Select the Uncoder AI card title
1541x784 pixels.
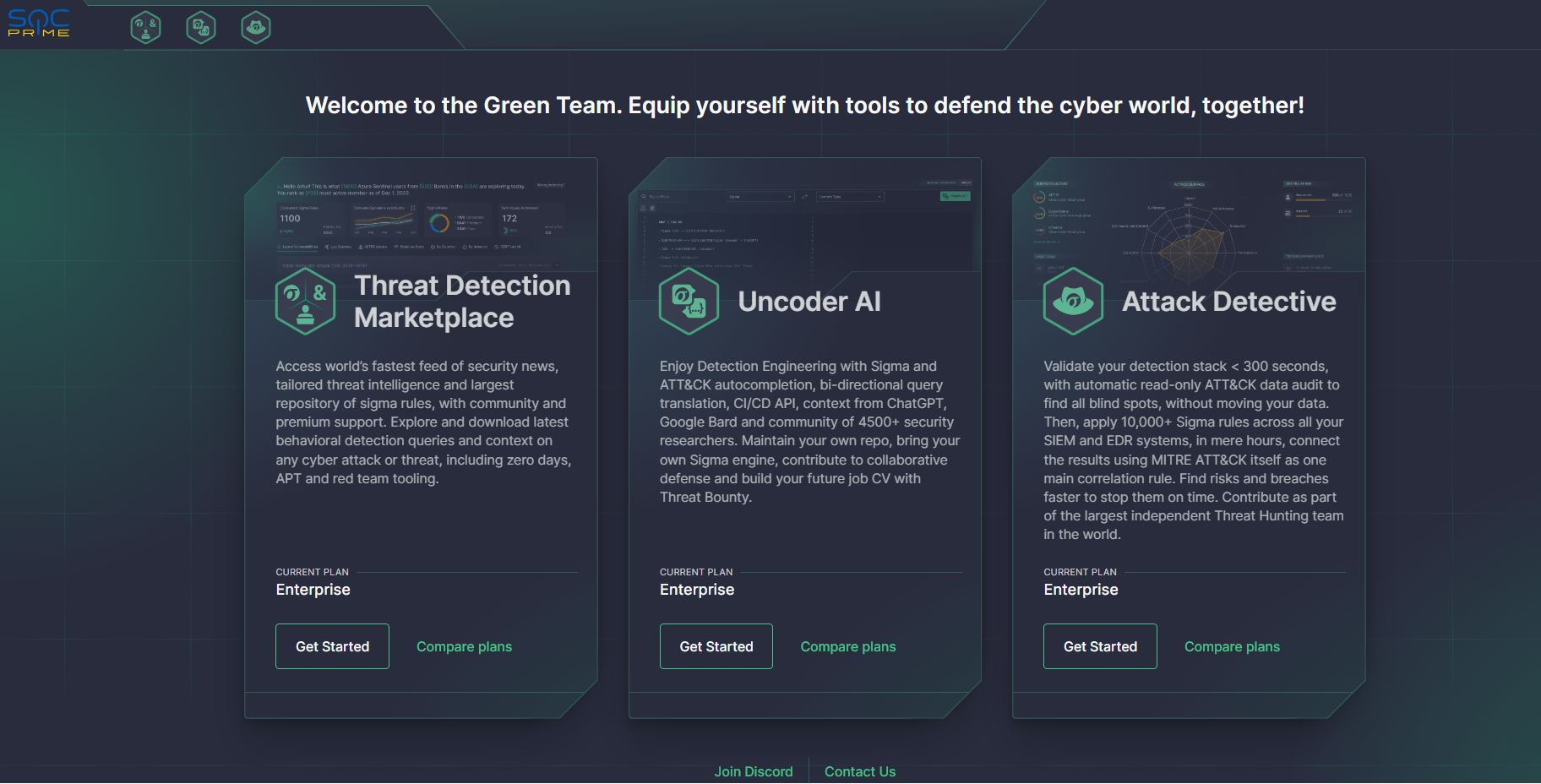pyautogui.click(x=809, y=302)
